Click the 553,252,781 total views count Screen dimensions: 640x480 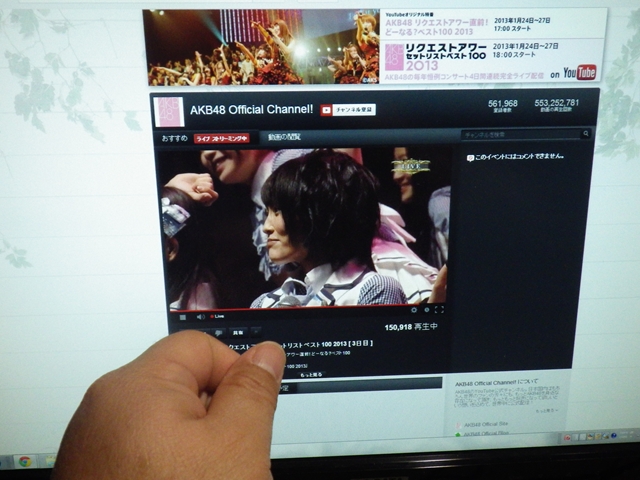557,102
